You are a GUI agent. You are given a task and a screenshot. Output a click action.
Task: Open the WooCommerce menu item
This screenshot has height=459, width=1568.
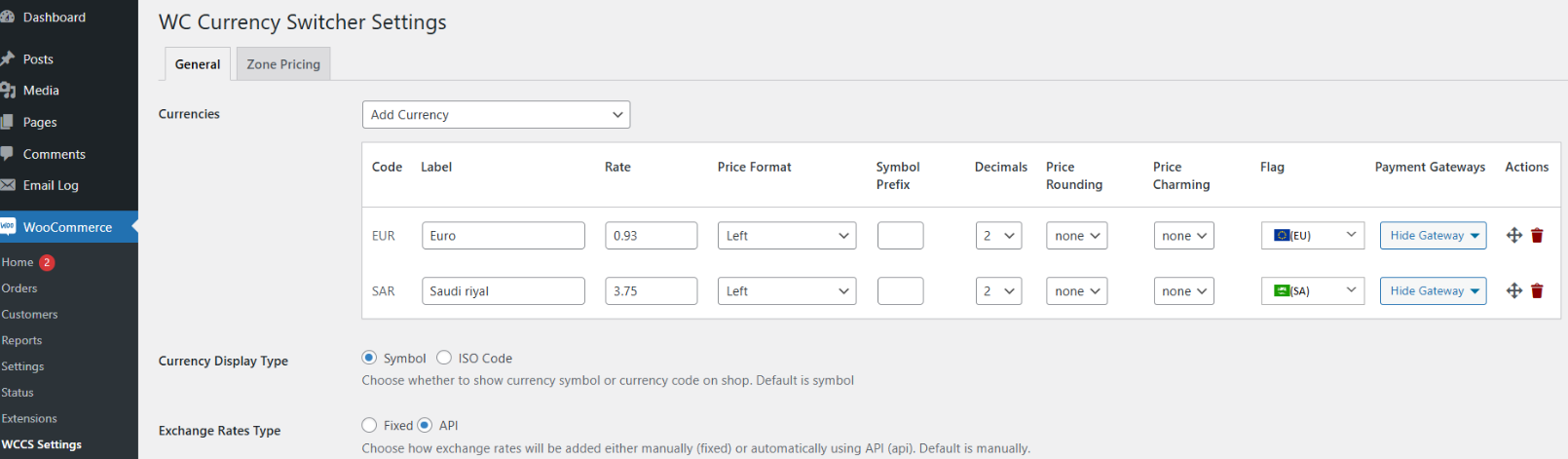[68, 227]
